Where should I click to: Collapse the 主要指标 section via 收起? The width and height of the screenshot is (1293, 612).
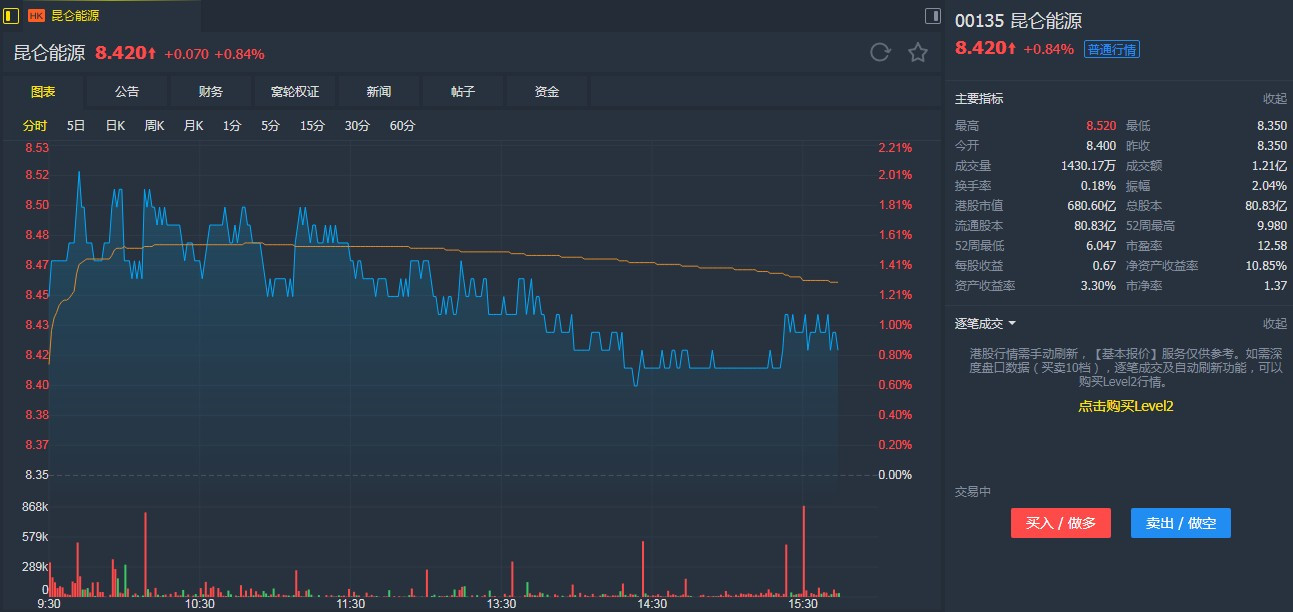(x=1275, y=98)
